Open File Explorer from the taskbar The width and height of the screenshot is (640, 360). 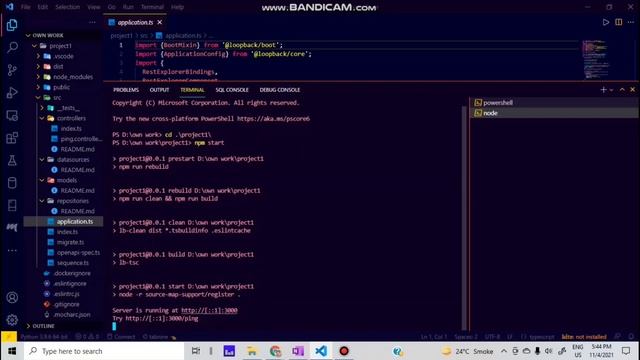click(252, 351)
